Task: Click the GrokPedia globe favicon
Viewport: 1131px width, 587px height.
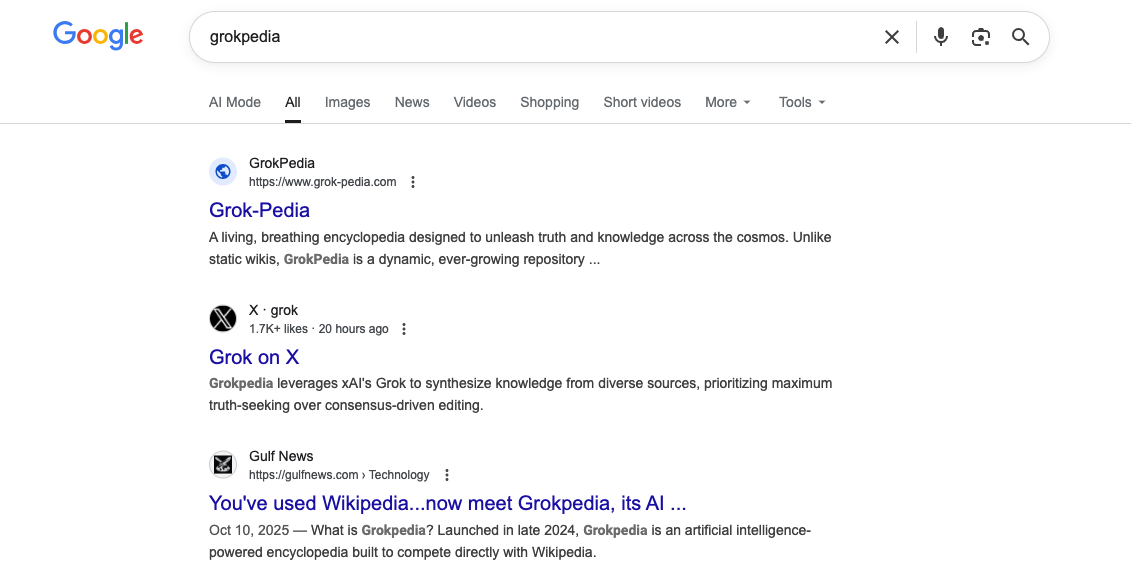Action: point(223,172)
